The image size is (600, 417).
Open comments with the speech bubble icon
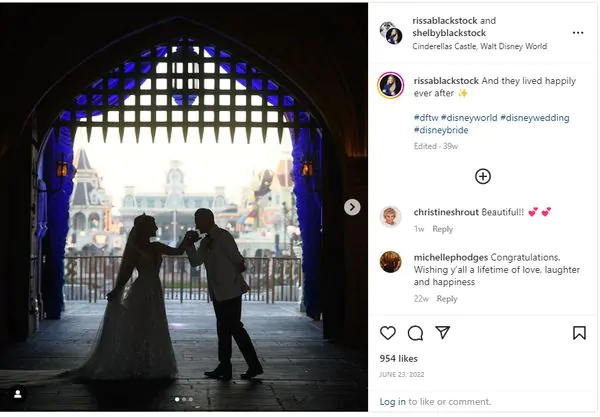tap(415, 333)
